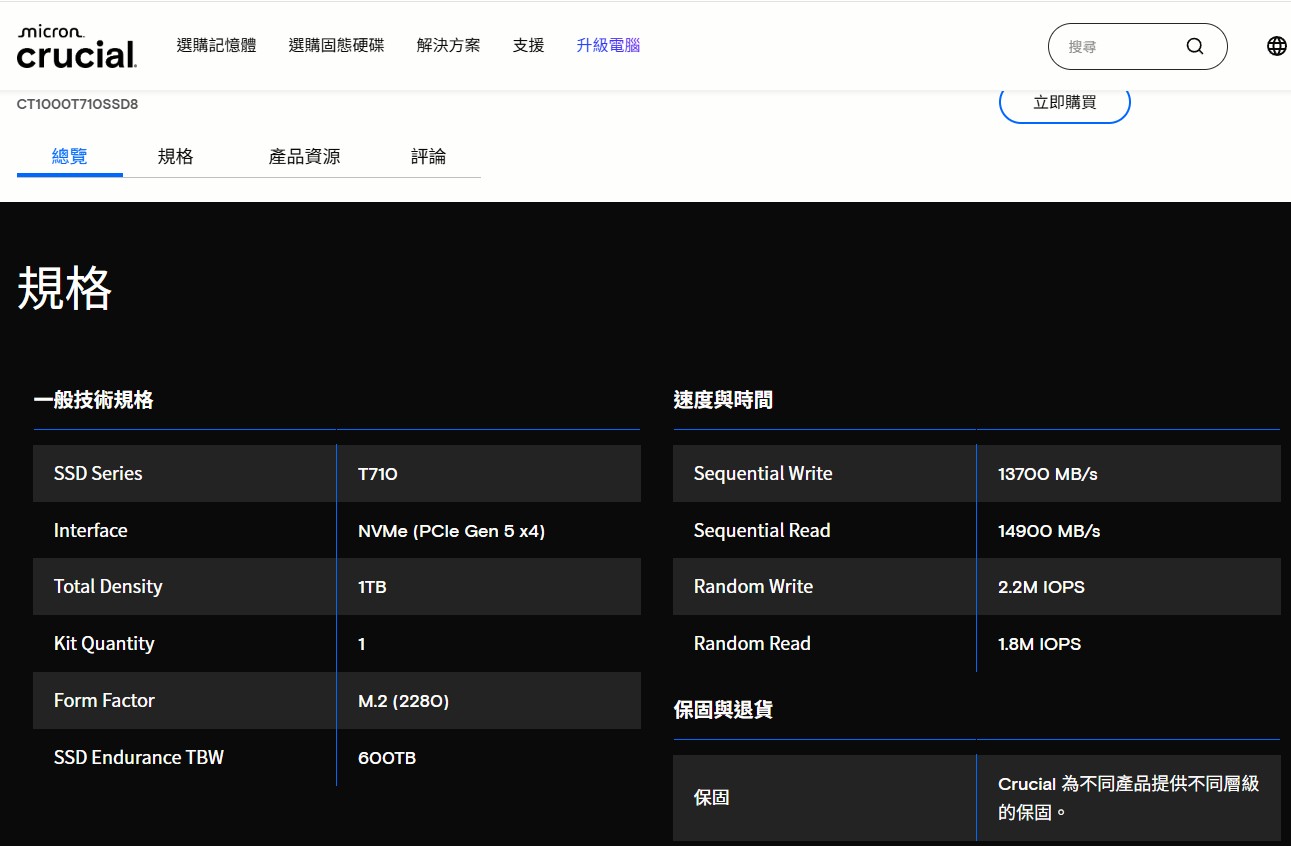Click the Sequential Write table row
This screenshot has width=1291, height=846.
[976, 473]
